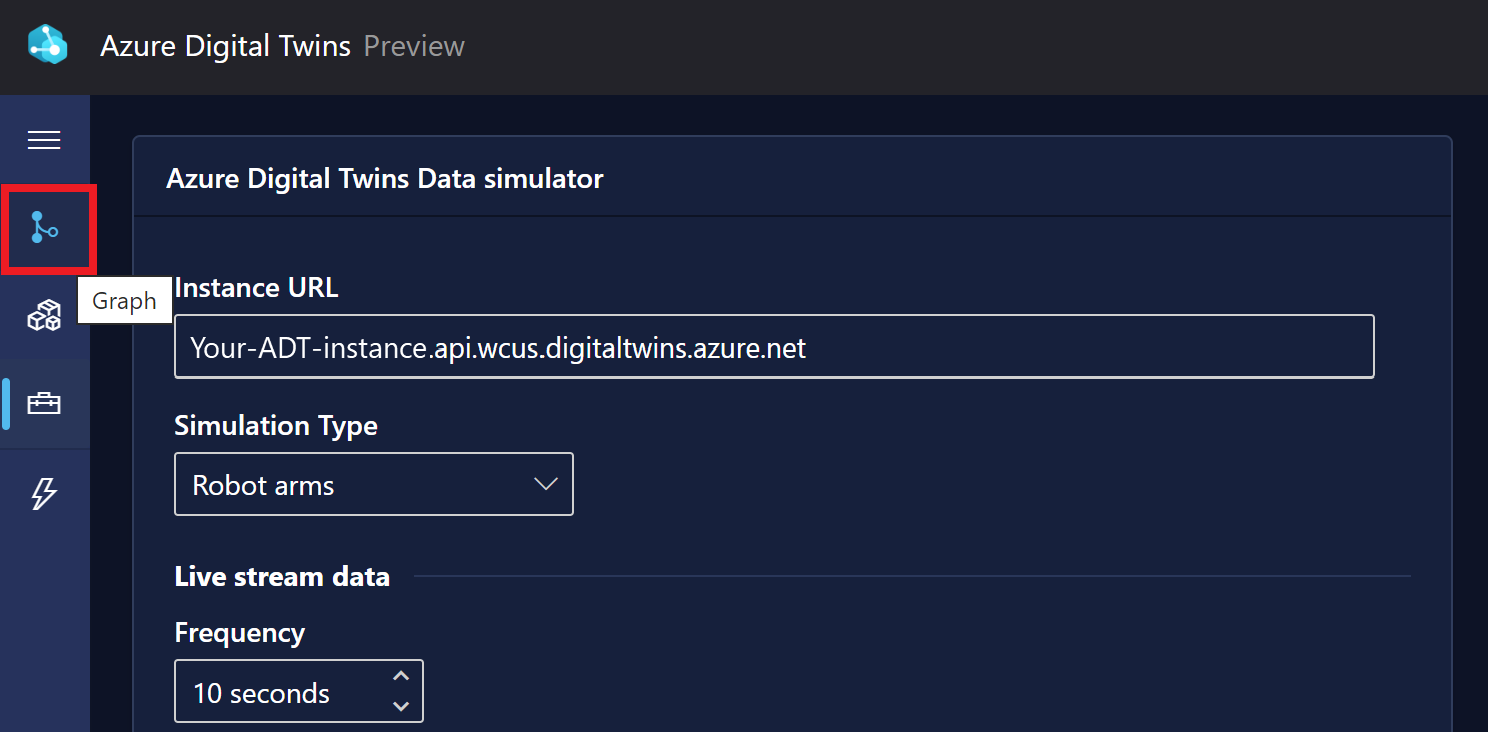Screen dimensions: 1488x732
Task: Select the Data simulator toolbox icon
Action: pos(44,402)
